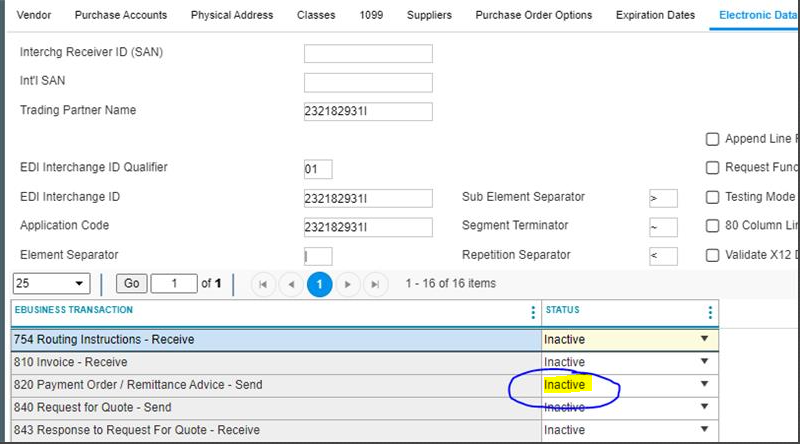Click the Segment Terminator input field
800x444 pixels.
click(662, 227)
